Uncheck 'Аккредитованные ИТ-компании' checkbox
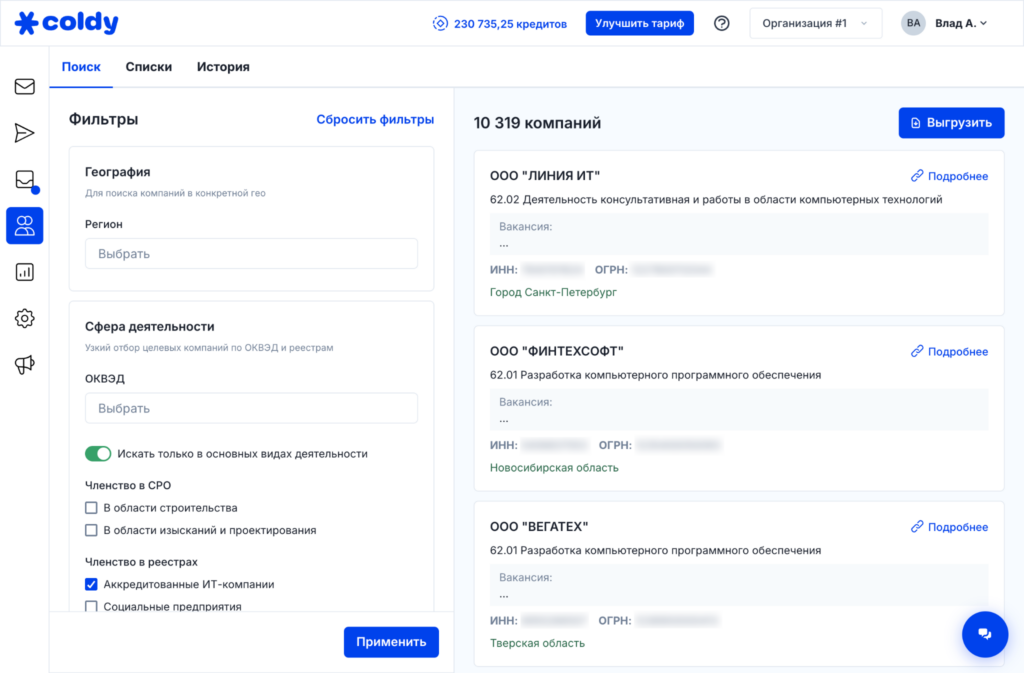1024x673 pixels. (x=91, y=584)
